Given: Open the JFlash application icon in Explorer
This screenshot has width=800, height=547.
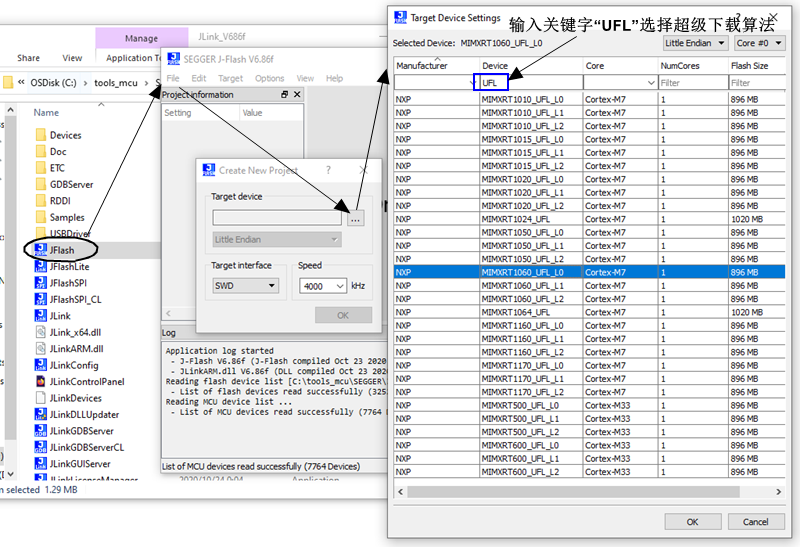Looking at the screenshot, I should pyautogui.click(x=40, y=250).
